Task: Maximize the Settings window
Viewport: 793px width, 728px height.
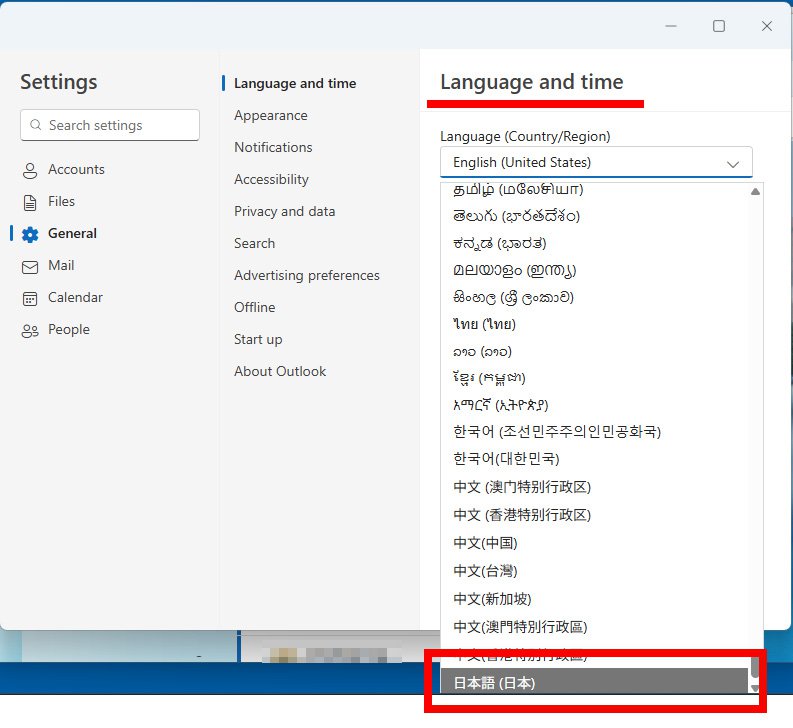Action: coord(718,26)
